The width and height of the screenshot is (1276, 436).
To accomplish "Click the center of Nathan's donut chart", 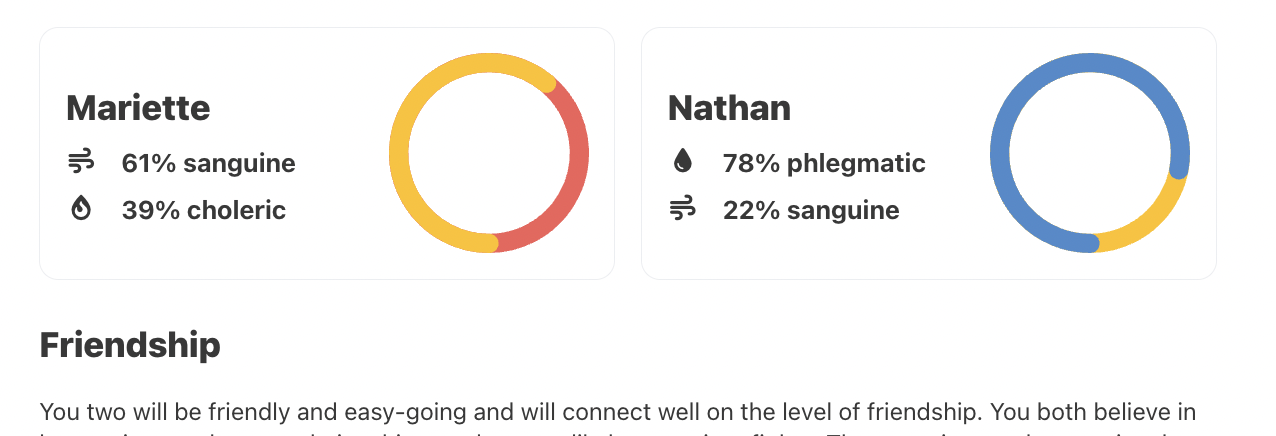I will tap(1089, 153).
